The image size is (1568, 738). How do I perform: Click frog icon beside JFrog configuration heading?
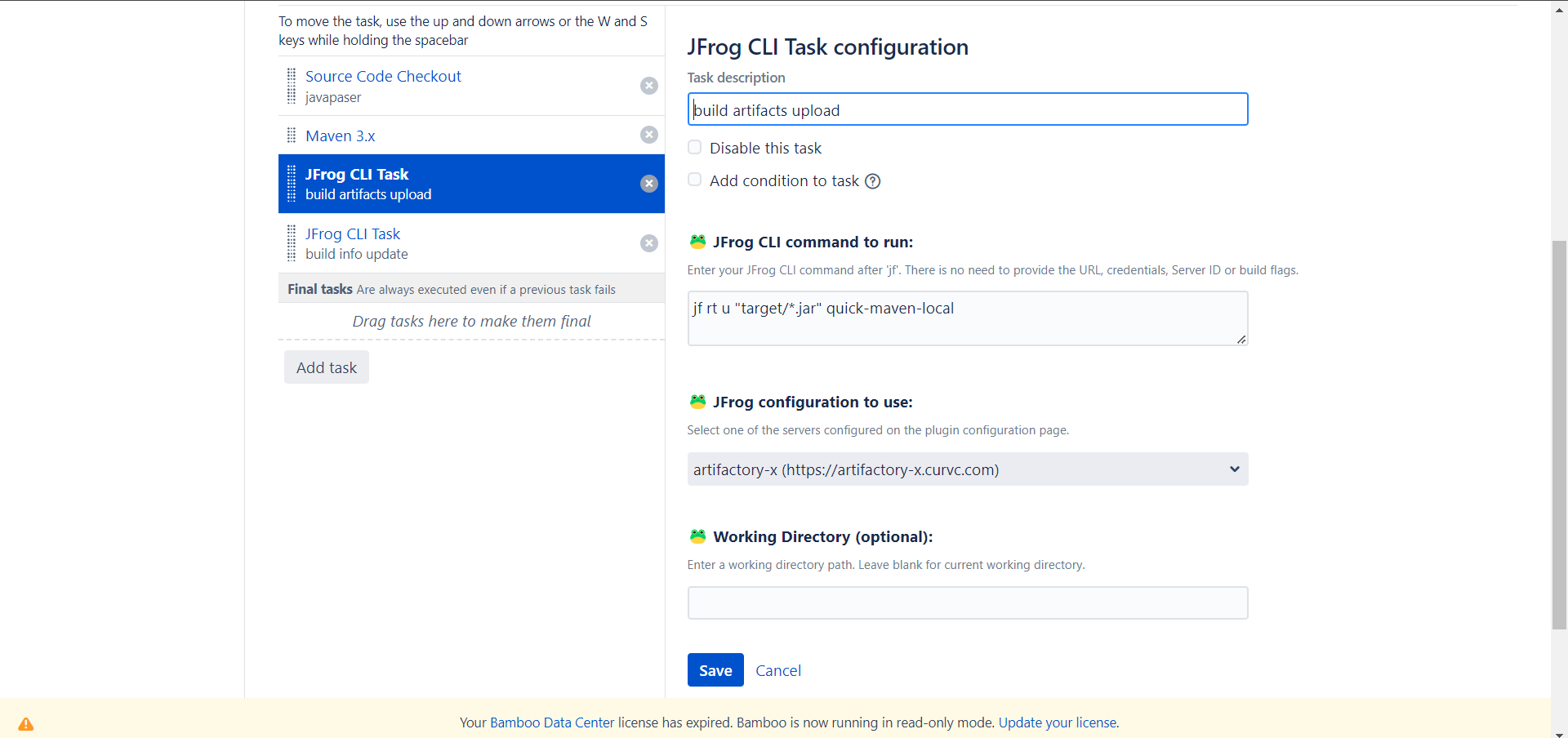697,402
